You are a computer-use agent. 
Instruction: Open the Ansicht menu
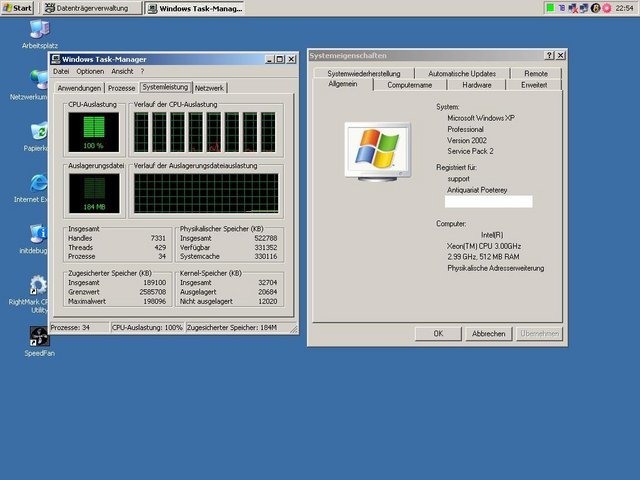[122, 71]
